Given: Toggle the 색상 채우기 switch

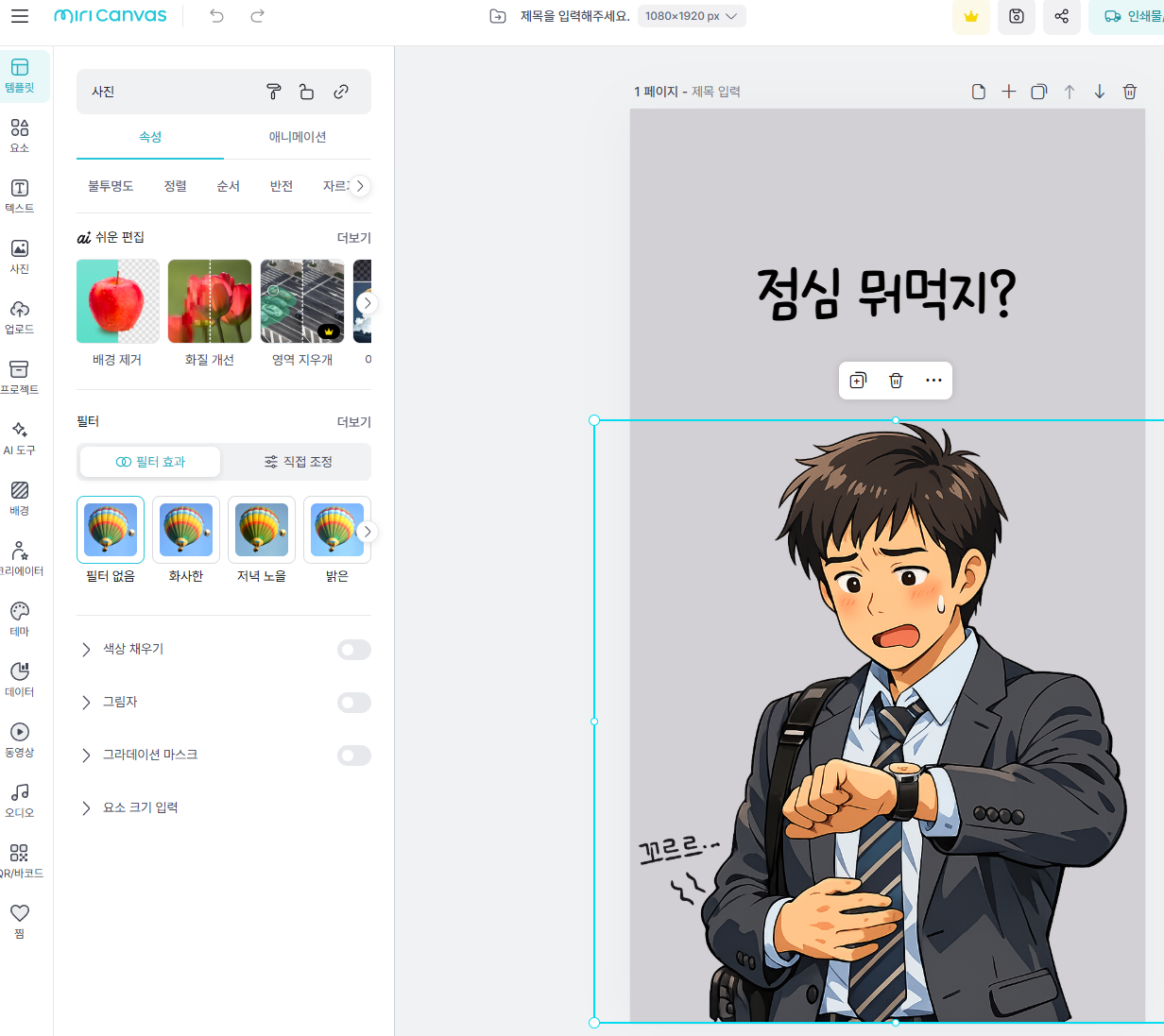Looking at the screenshot, I should pos(354,650).
